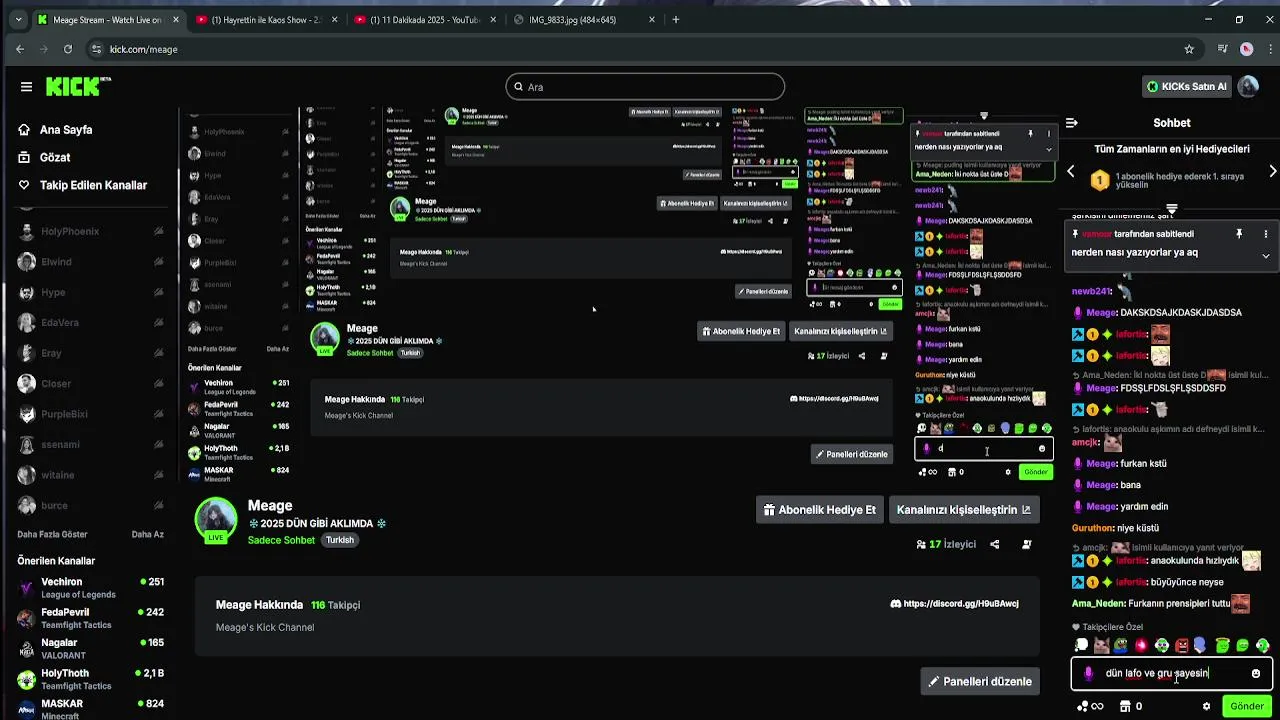Open the shop icon below chat
The width and height of the screenshot is (1280, 720).
coord(1125,706)
